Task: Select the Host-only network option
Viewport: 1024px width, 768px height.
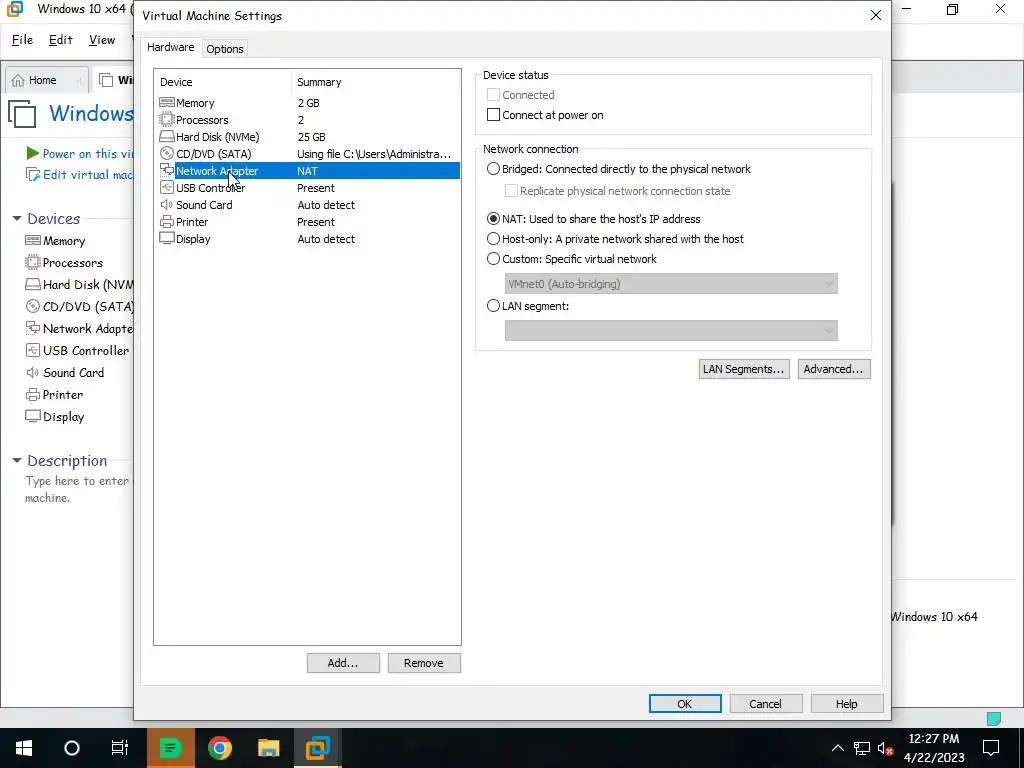Action: 494,239
